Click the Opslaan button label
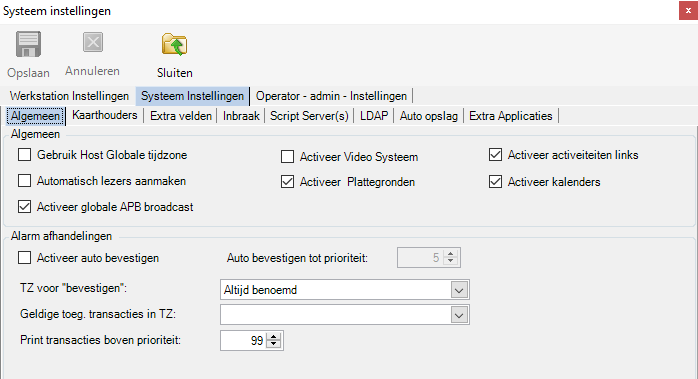This screenshot has width=698, height=379. 28,73
